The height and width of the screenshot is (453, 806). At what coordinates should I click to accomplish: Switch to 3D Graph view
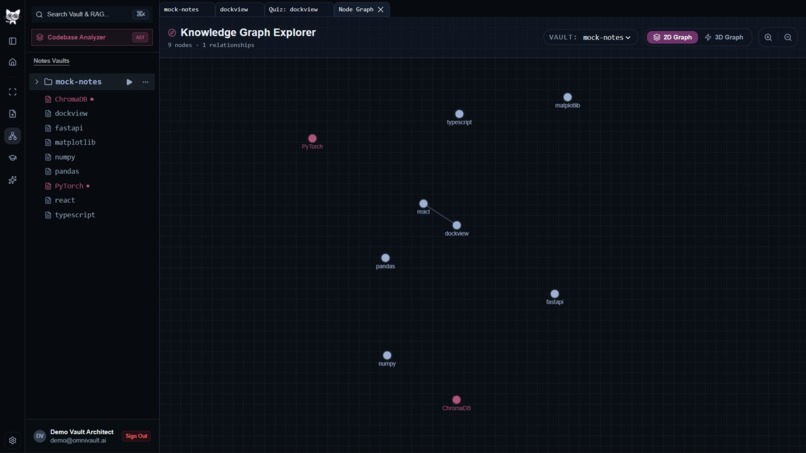724,38
